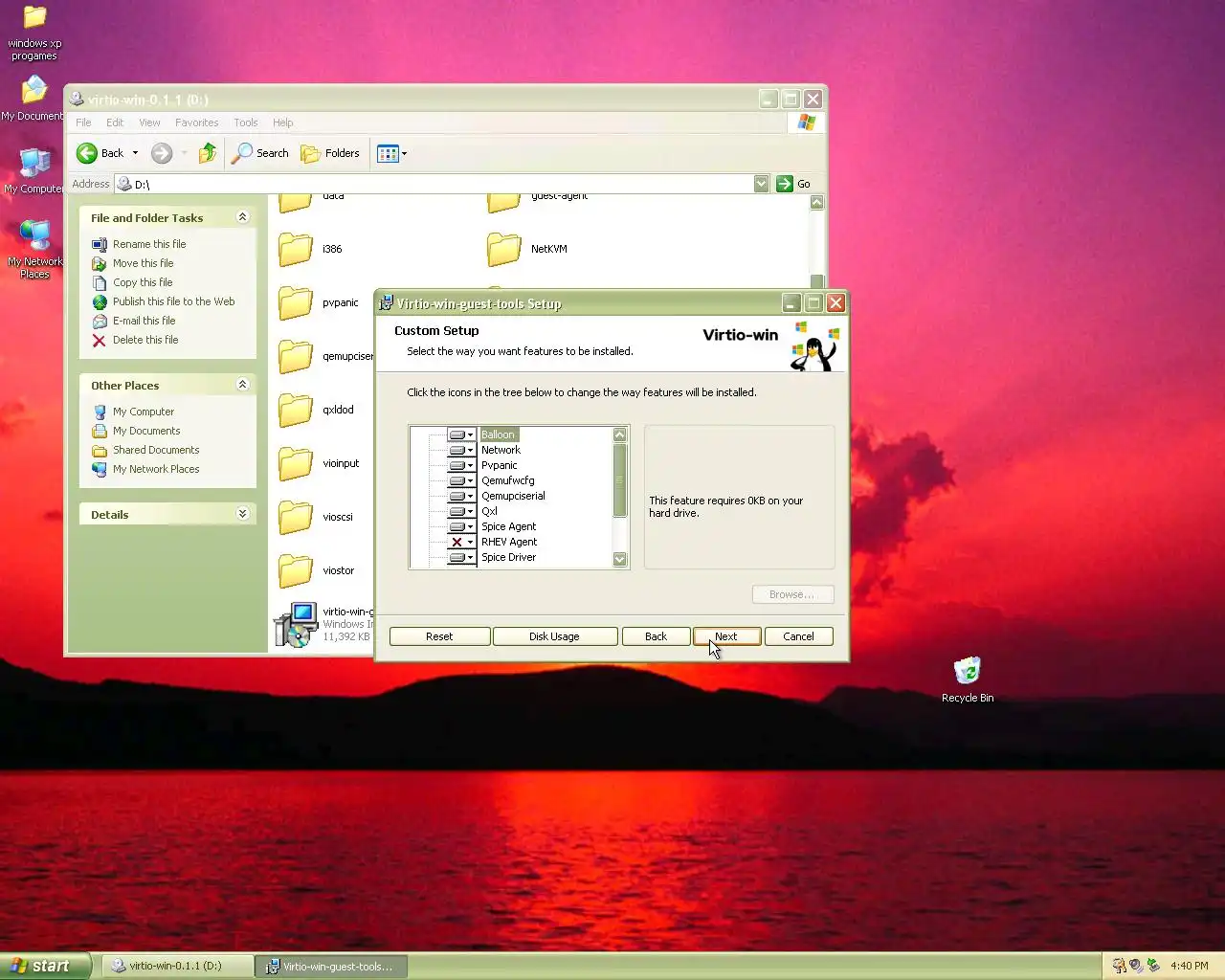Select the Balloon feature in tree
Image resolution: width=1225 pixels, height=980 pixels.
pos(498,434)
